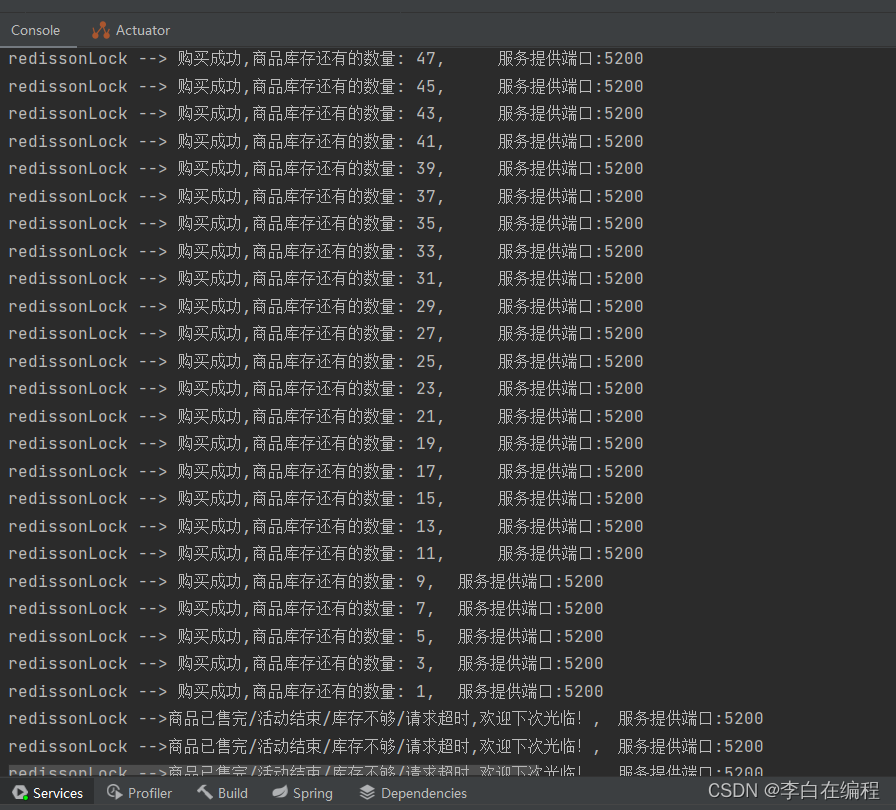Click the Profiler gauge icon
Screen dimensions: 896x810
tap(115, 792)
